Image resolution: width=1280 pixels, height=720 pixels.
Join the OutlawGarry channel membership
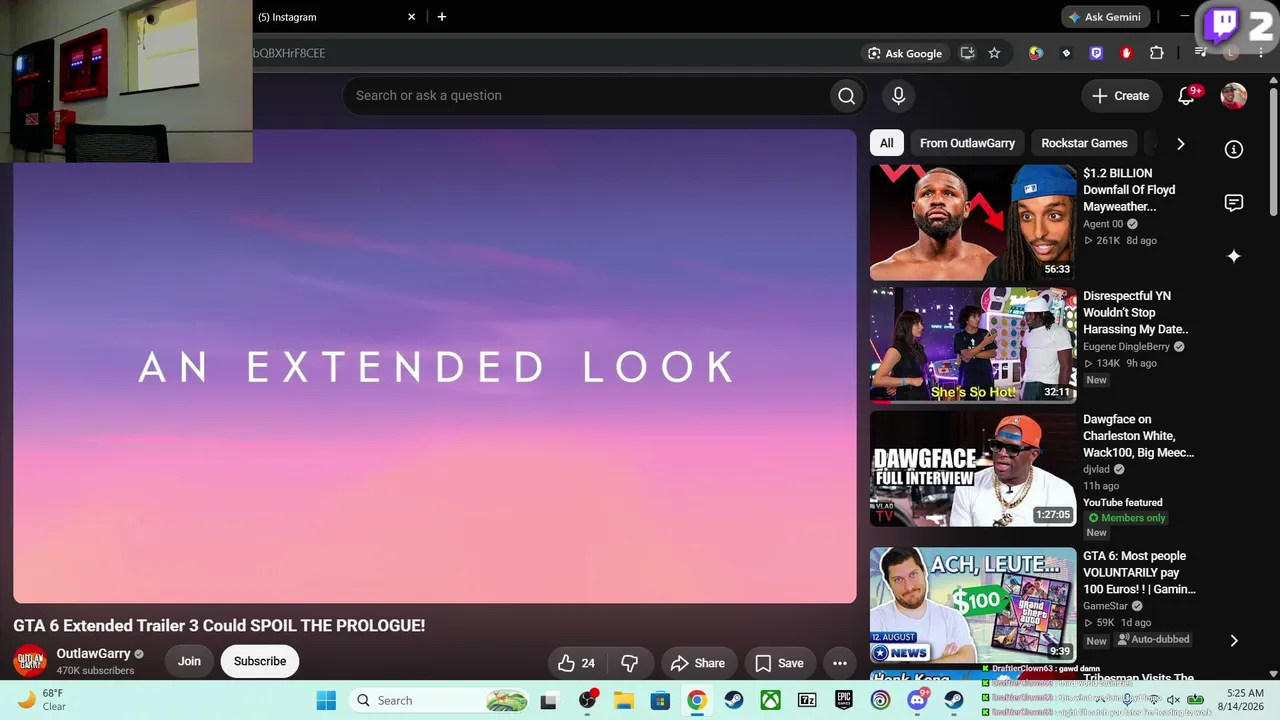pyautogui.click(x=189, y=661)
